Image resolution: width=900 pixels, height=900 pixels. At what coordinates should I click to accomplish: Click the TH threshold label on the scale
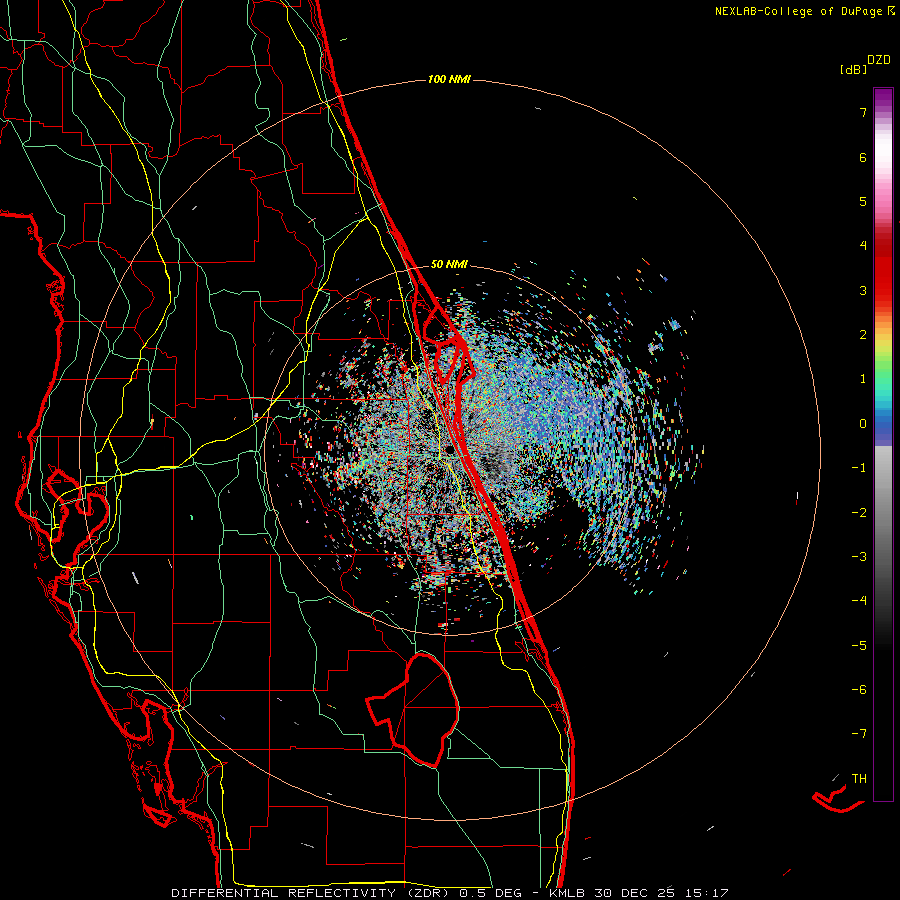(859, 779)
